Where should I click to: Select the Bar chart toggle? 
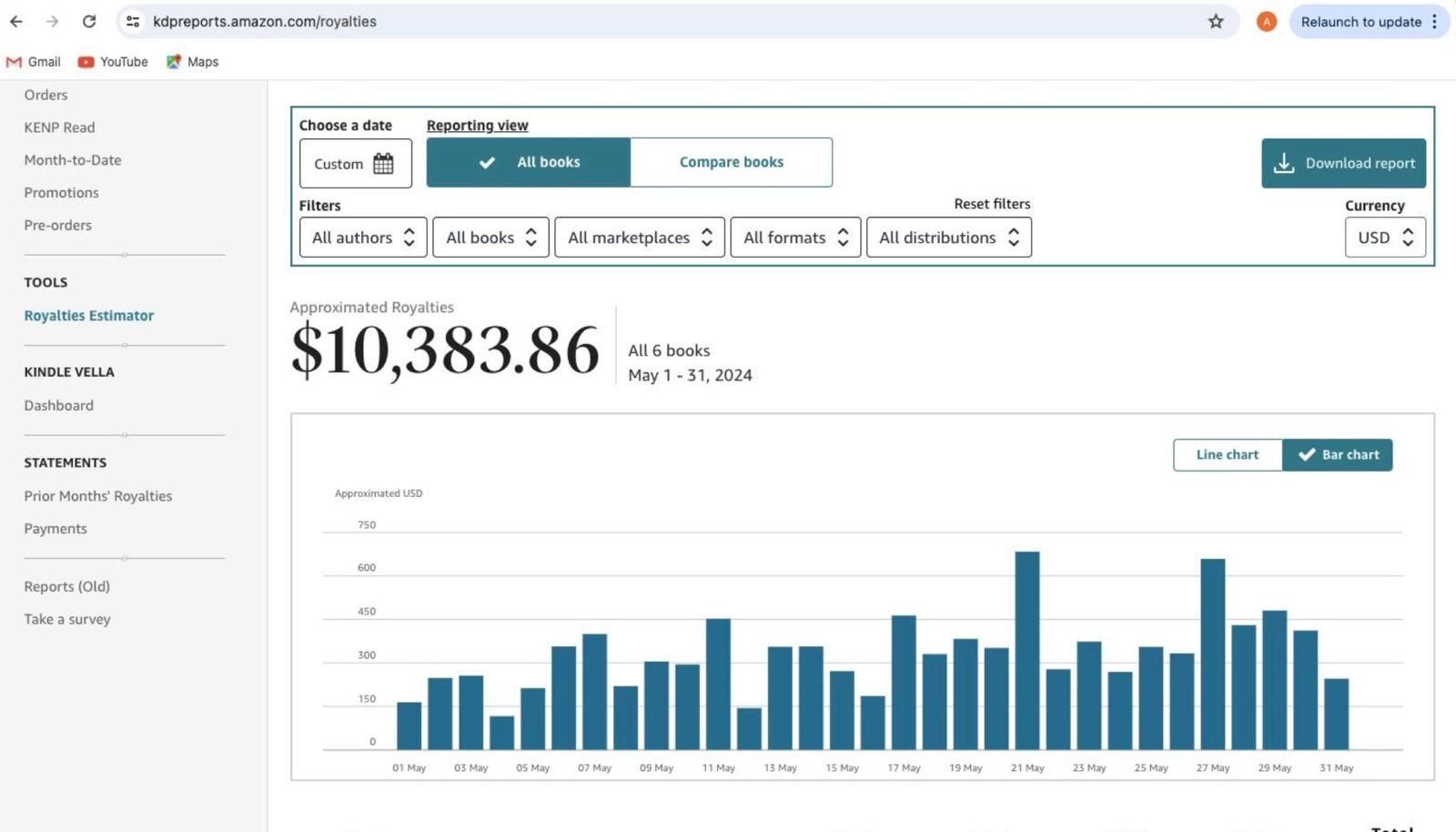[1338, 455]
